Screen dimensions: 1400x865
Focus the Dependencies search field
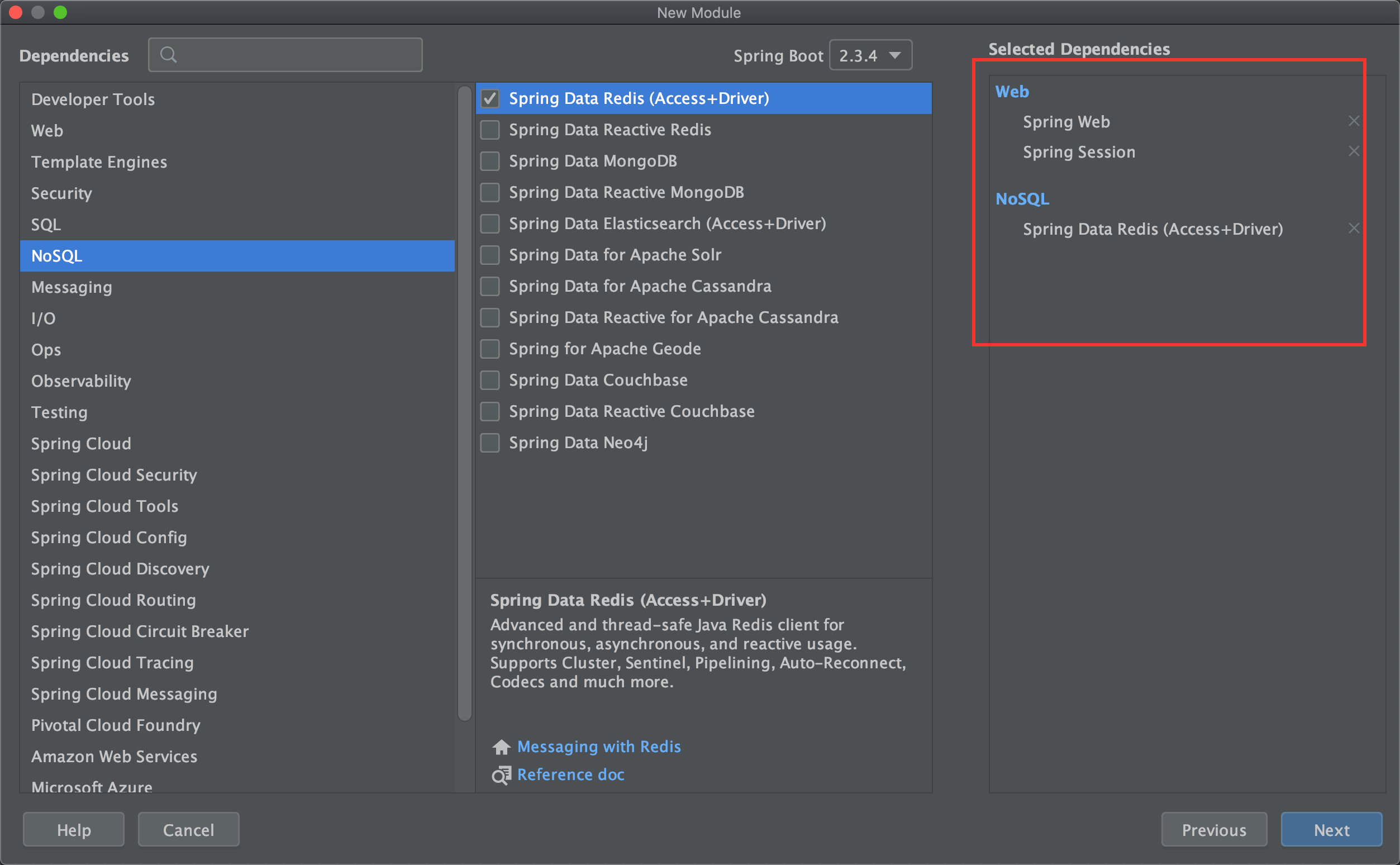click(297, 55)
